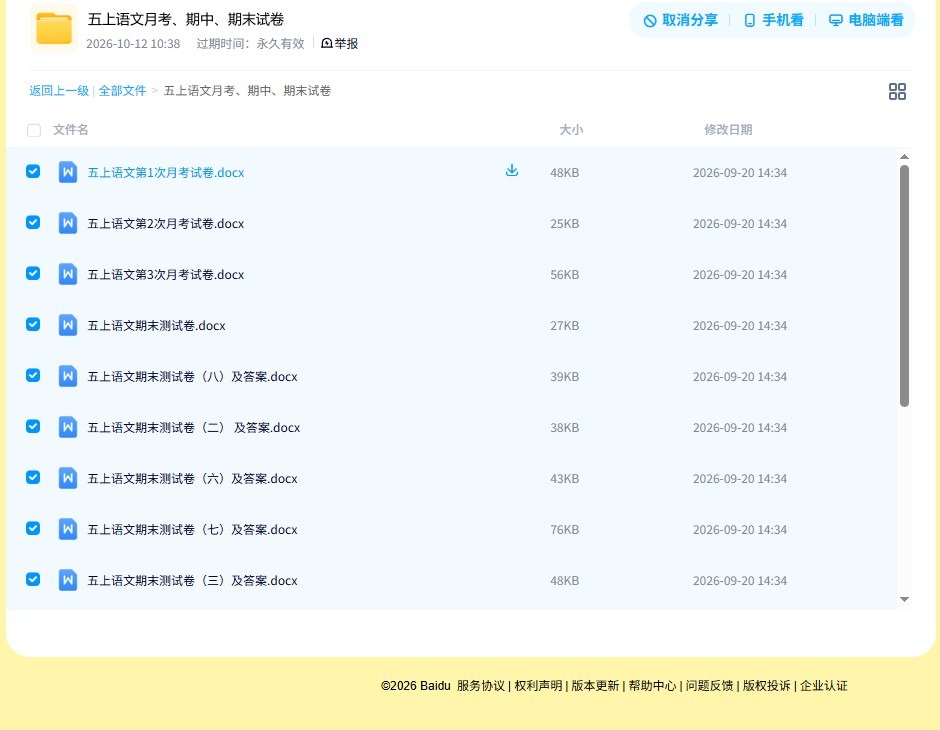
Task: Click scrollbar down arrow of file list
Action: (904, 599)
